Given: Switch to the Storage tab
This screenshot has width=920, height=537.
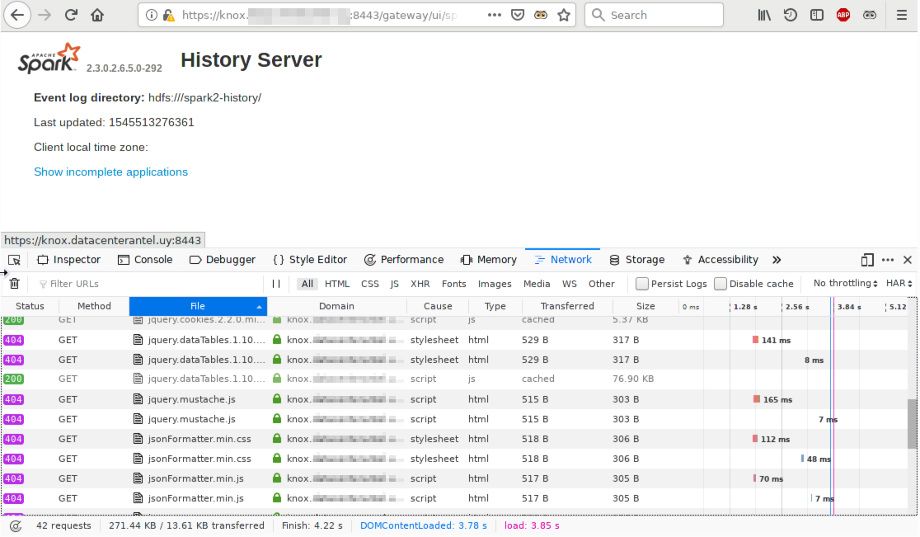Looking at the screenshot, I should [x=637, y=259].
